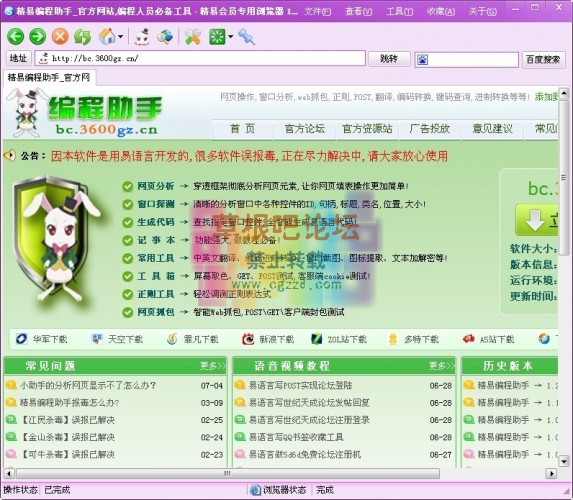The image size is (573, 500).
Task: Click the 百度搜索 button
Action: click(x=543, y=59)
